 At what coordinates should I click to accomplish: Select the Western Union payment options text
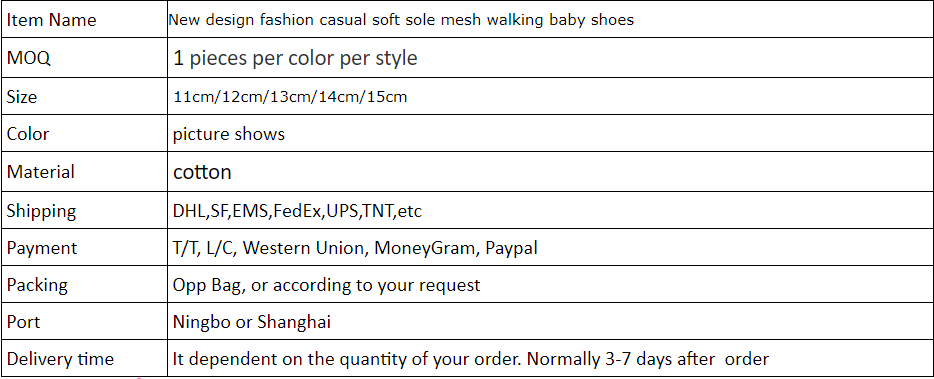(x=355, y=248)
